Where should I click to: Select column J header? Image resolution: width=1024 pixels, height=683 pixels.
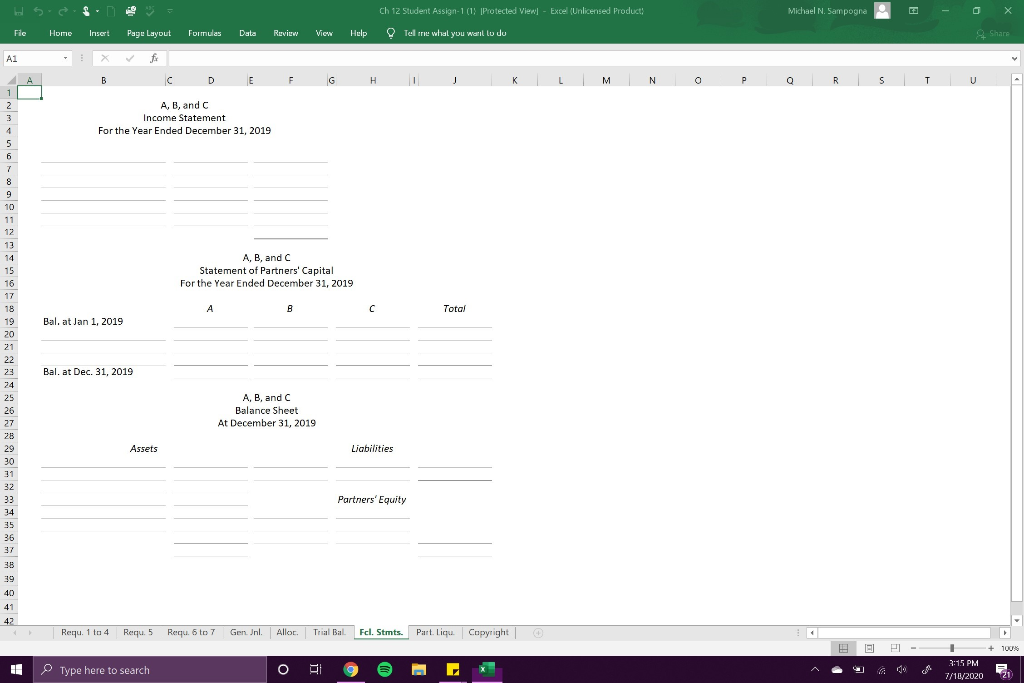click(x=455, y=80)
